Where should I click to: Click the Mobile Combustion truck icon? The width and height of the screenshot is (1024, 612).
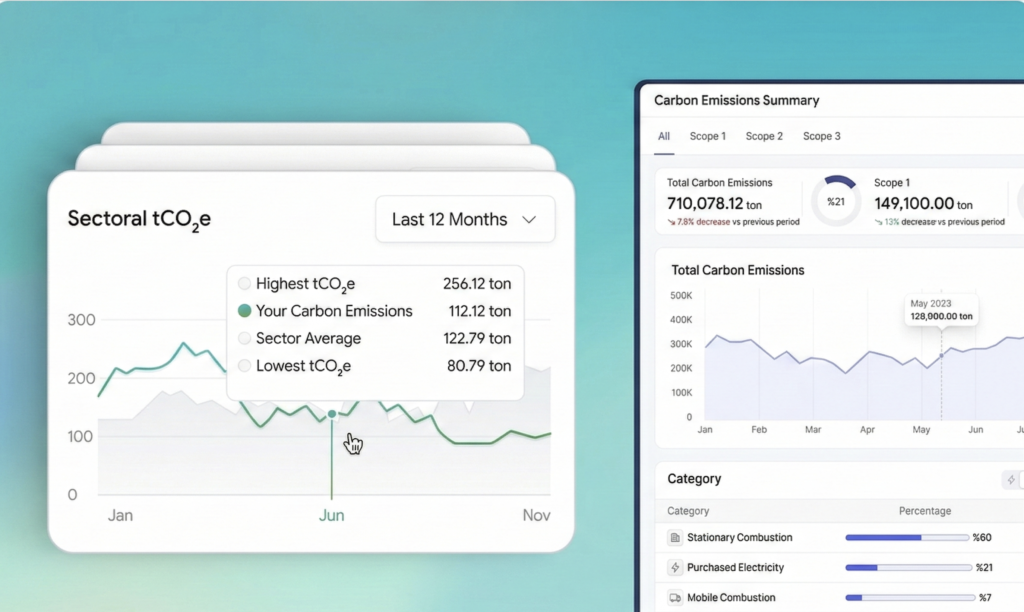[675, 598]
